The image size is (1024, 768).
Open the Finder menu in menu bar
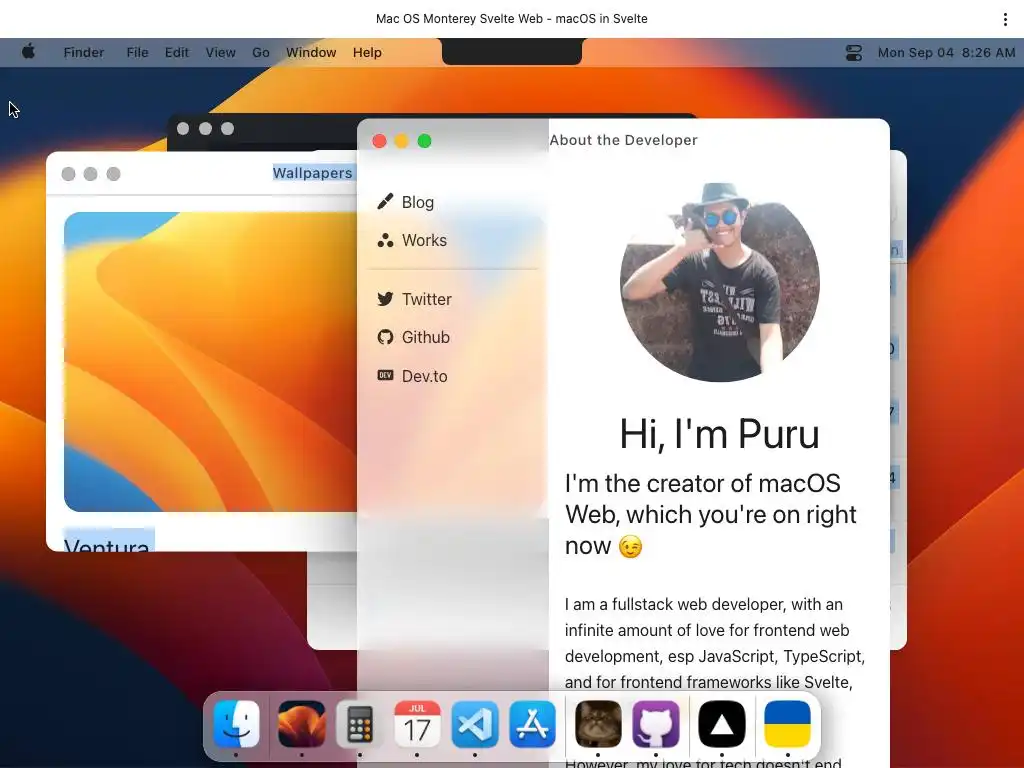tap(84, 52)
